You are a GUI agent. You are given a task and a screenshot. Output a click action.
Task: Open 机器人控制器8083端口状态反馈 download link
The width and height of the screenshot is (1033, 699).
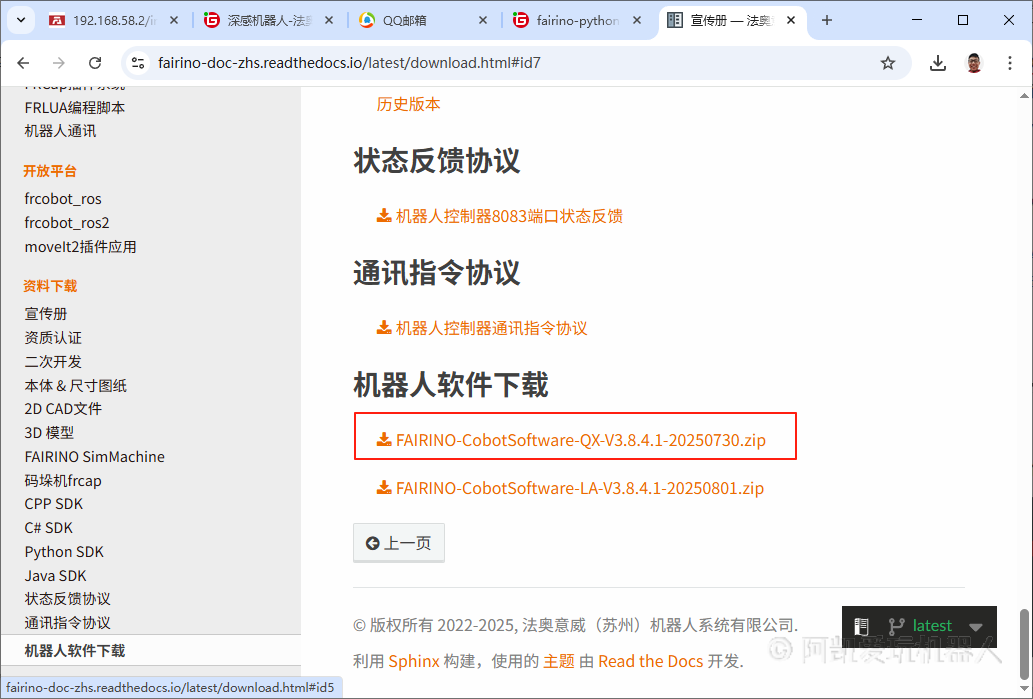(x=508, y=216)
